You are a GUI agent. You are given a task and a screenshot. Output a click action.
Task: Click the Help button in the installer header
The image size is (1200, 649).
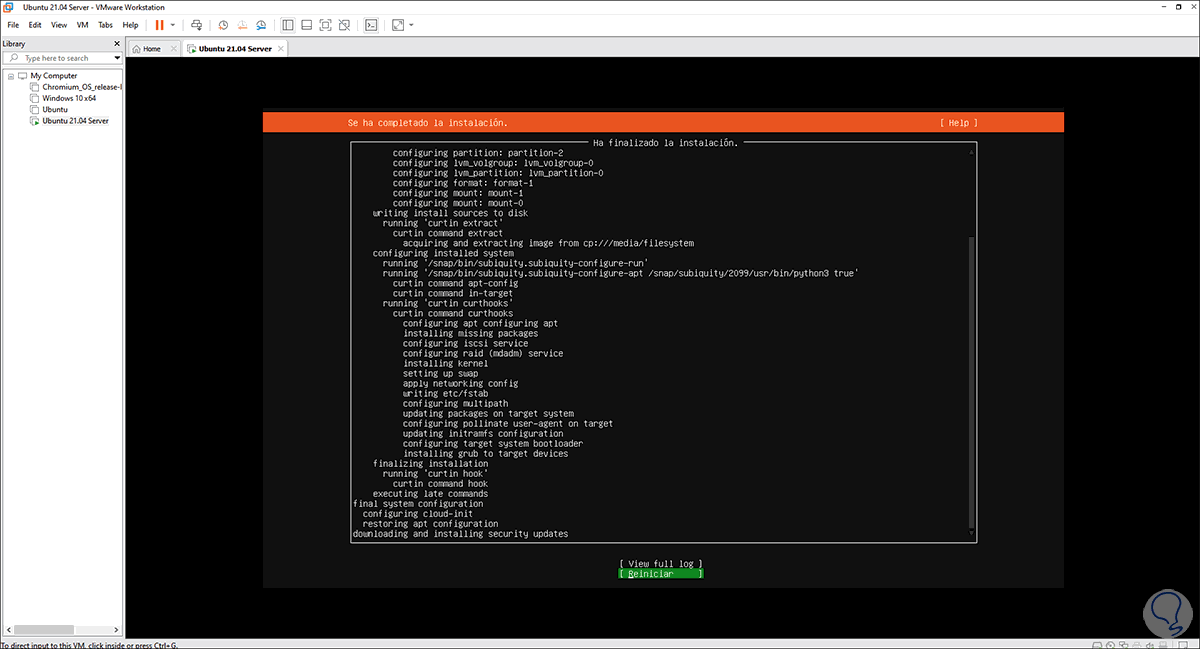coord(959,122)
